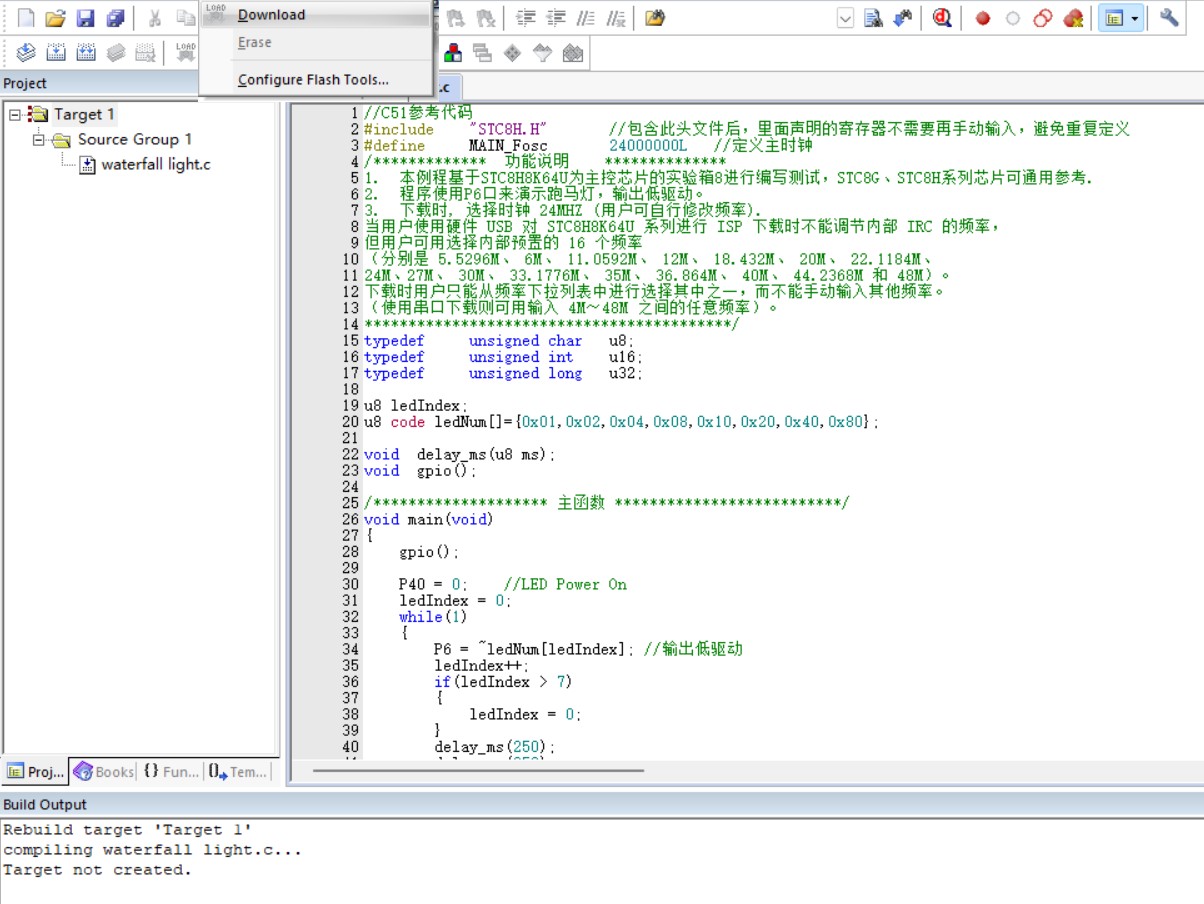Open Select Software Packs icon
The height and width of the screenshot is (904, 1204).
pyautogui.click(x=543, y=52)
